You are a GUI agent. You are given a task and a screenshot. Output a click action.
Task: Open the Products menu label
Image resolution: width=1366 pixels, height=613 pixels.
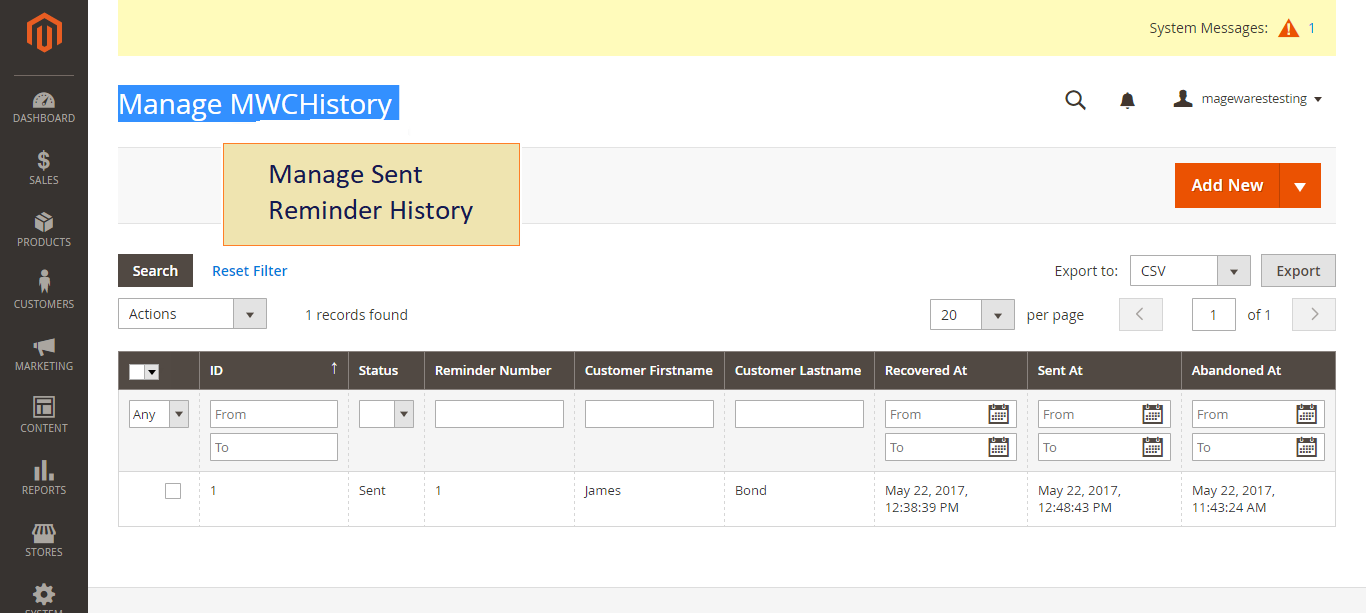[44, 242]
